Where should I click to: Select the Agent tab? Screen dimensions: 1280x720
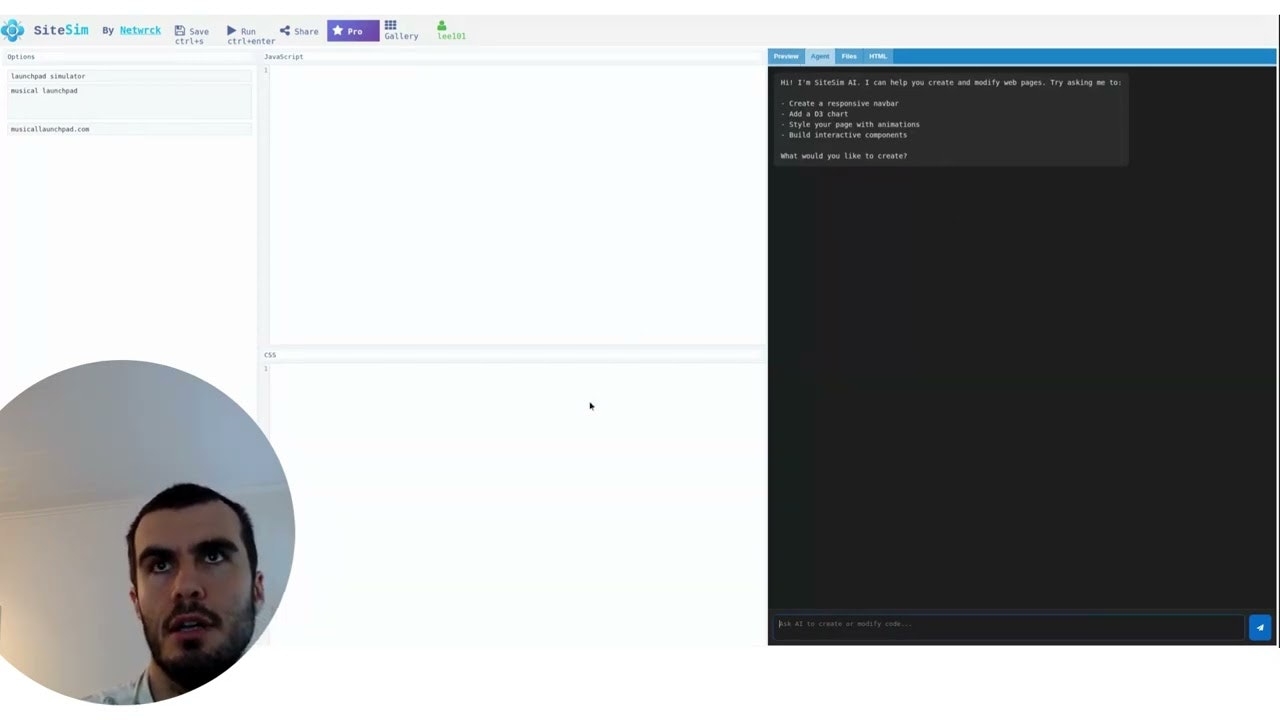(x=819, y=56)
